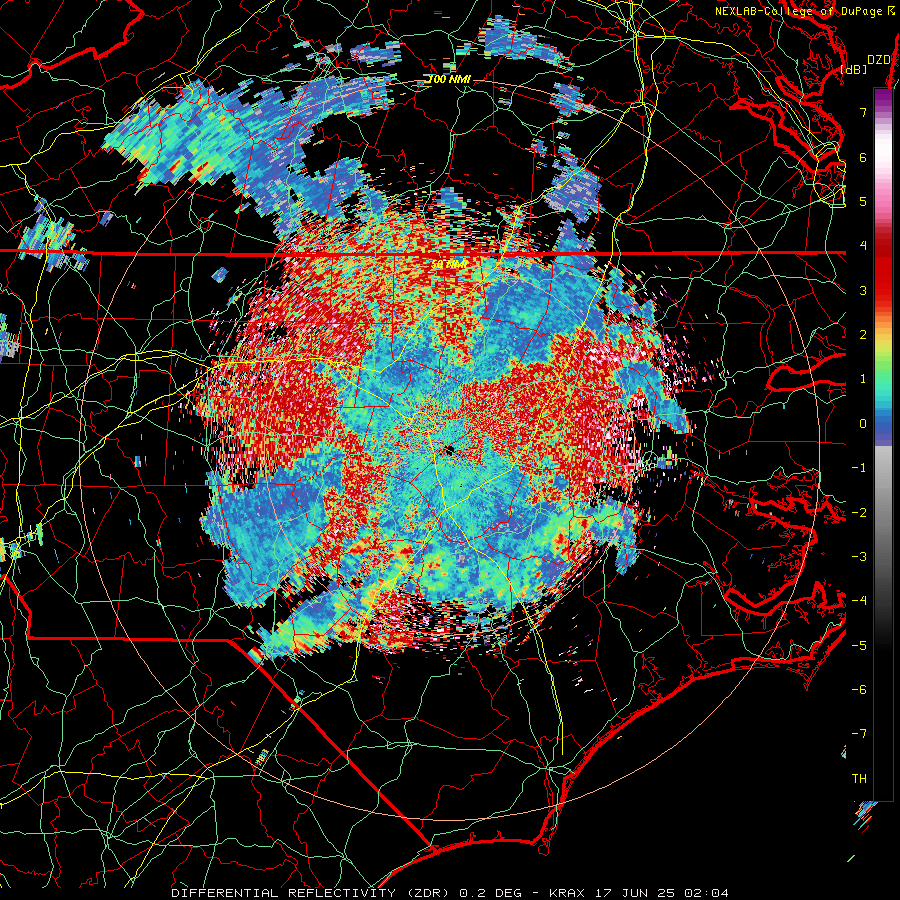Click the 100 NMI range ring label

coord(450,79)
